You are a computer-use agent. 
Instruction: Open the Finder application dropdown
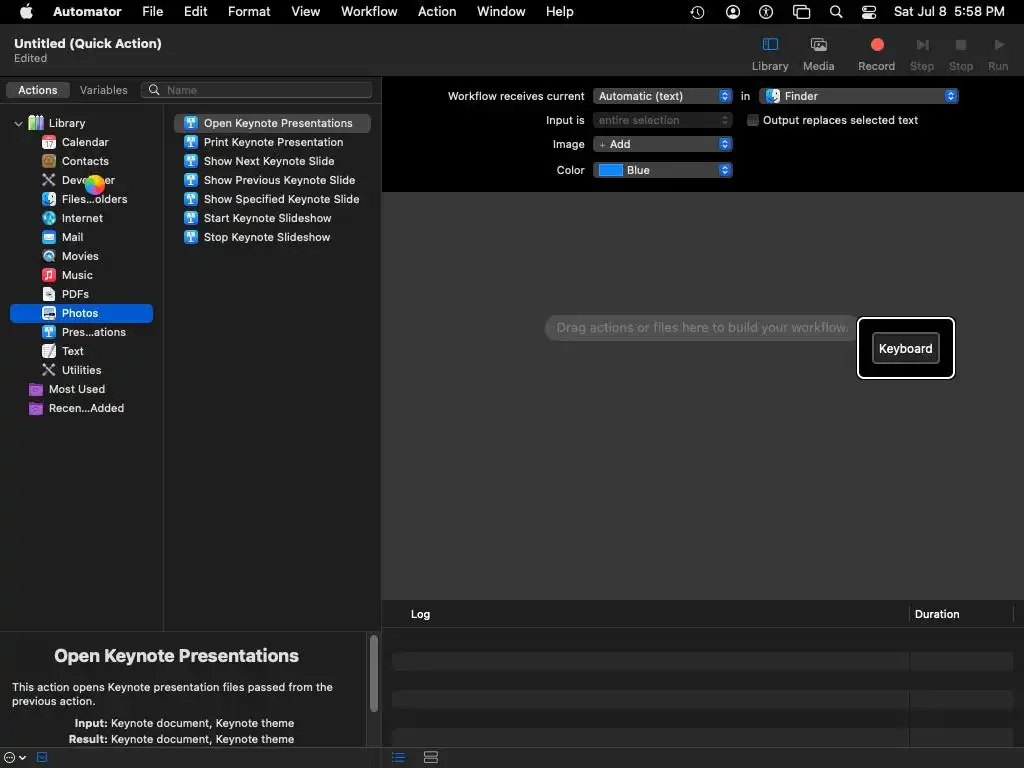859,96
